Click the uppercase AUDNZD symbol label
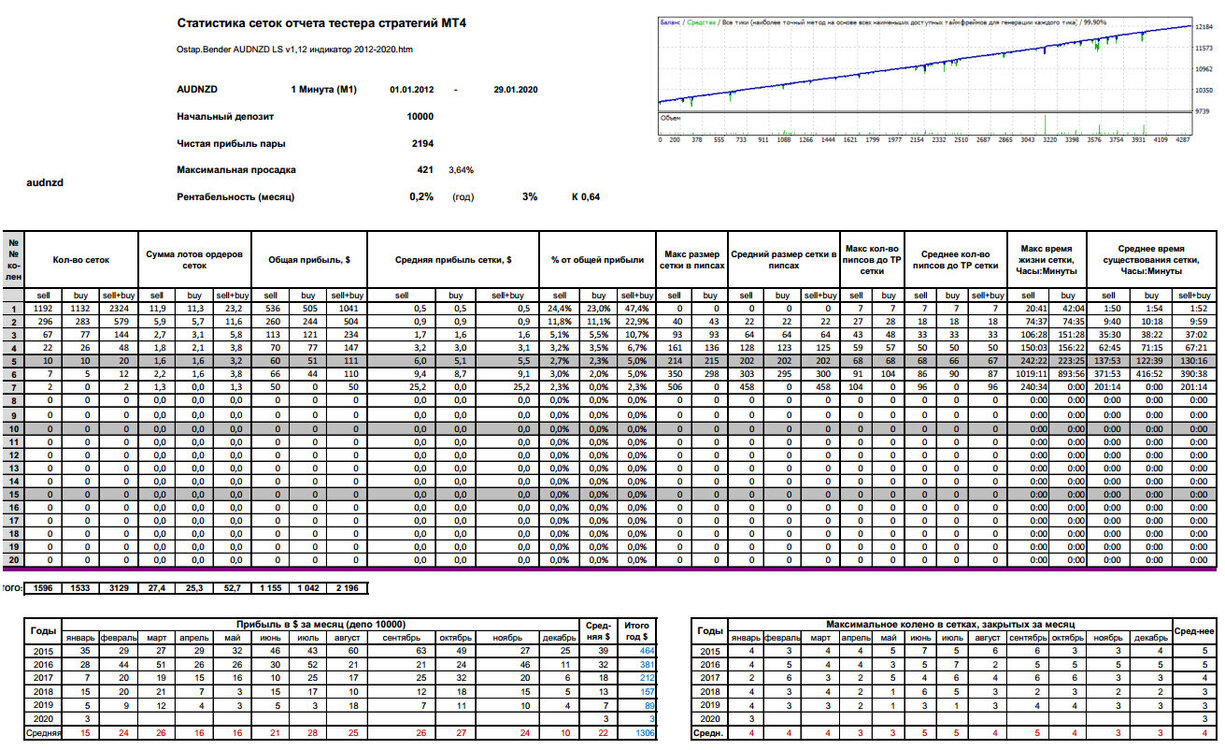Image resolution: width=1225 pixels, height=750 pixels. [x=197, y=89]
